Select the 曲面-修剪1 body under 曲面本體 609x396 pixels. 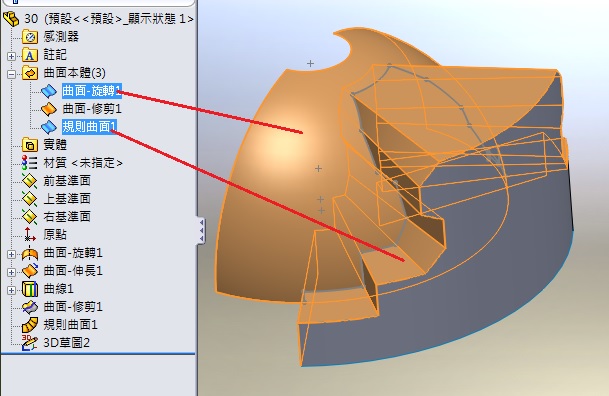pos(92,109)
